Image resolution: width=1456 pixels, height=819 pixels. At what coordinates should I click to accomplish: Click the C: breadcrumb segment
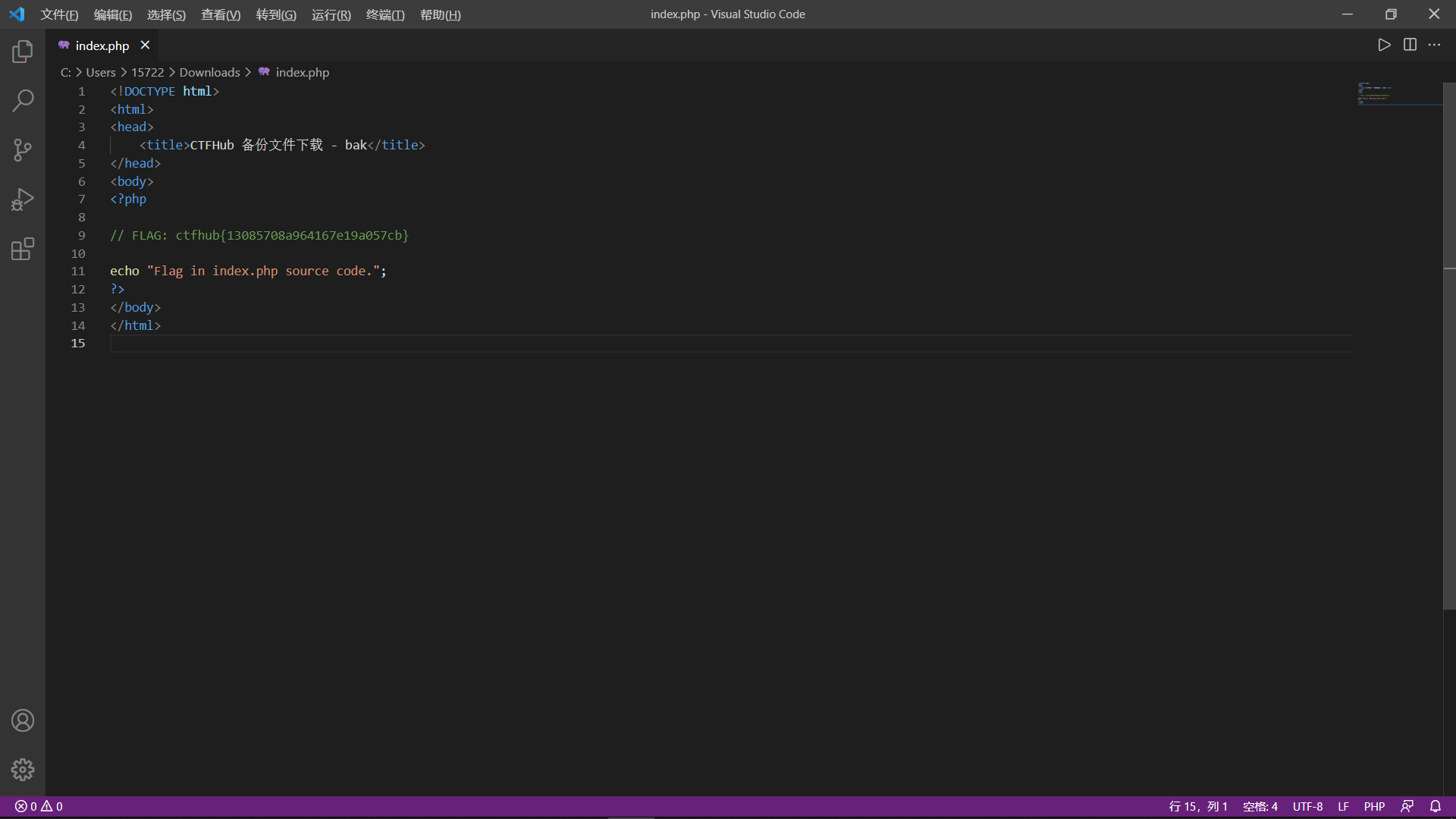[66, 72]
